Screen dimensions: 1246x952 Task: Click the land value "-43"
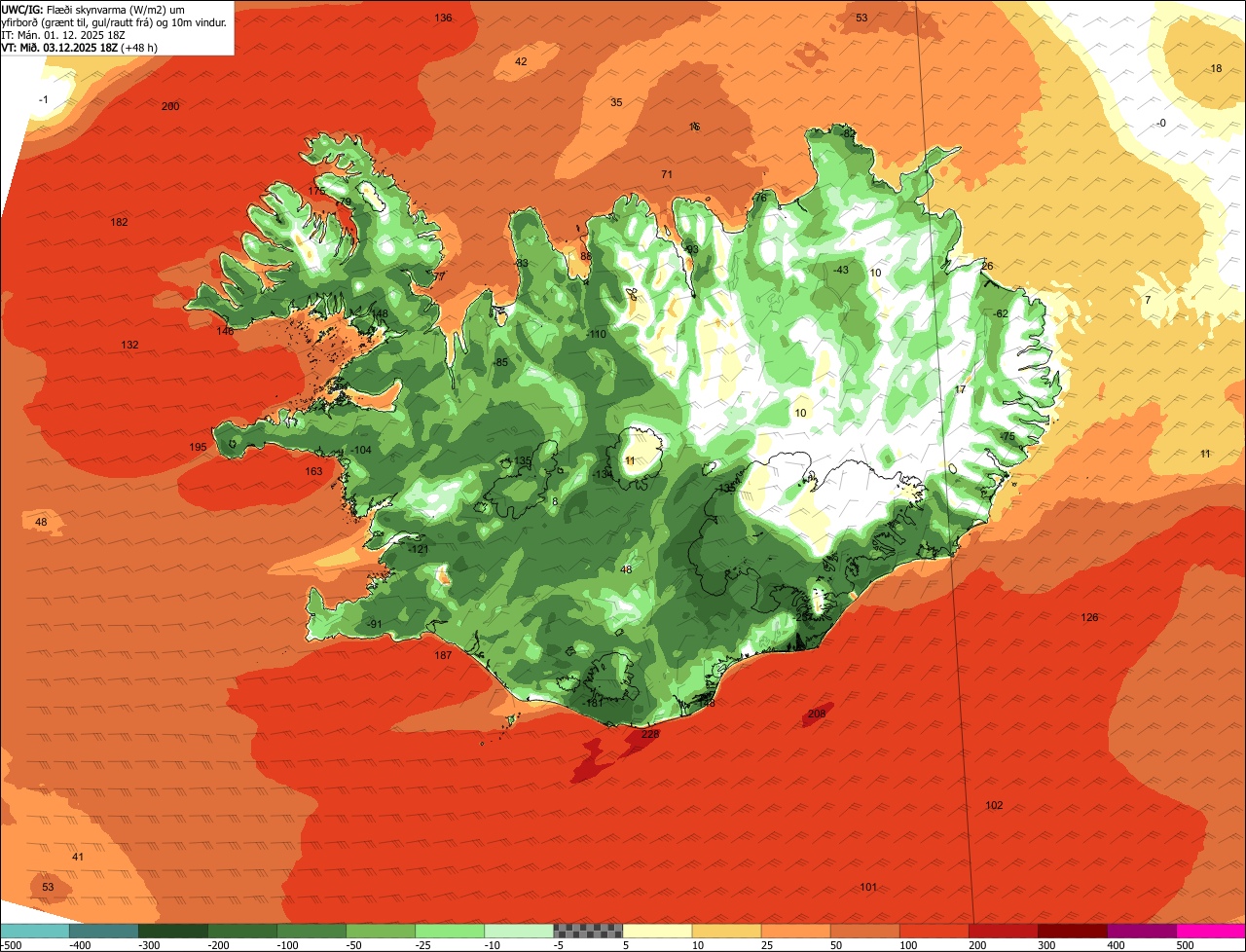tap(840, 270)
